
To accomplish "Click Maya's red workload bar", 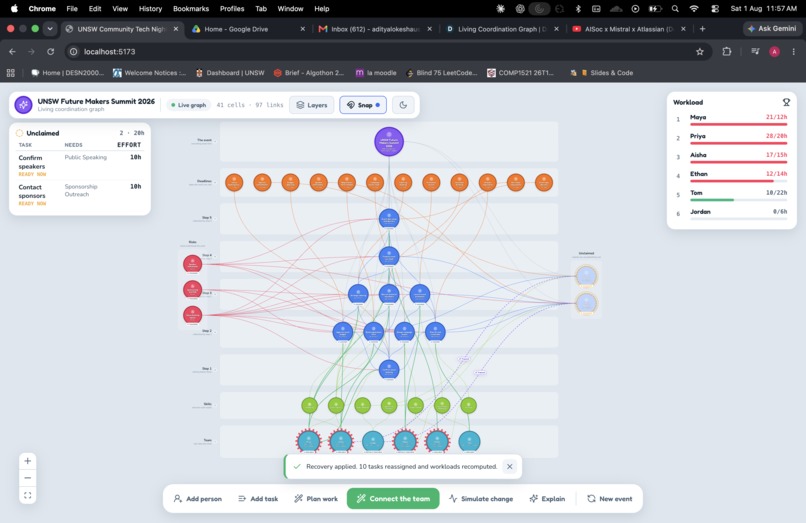I will tap(738, 124).
